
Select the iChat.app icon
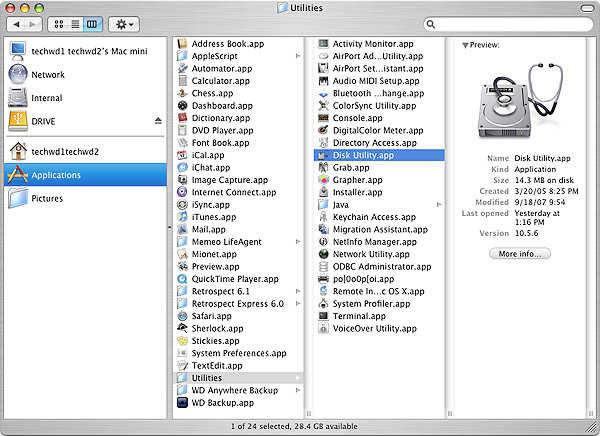click(x=182, y=167)
